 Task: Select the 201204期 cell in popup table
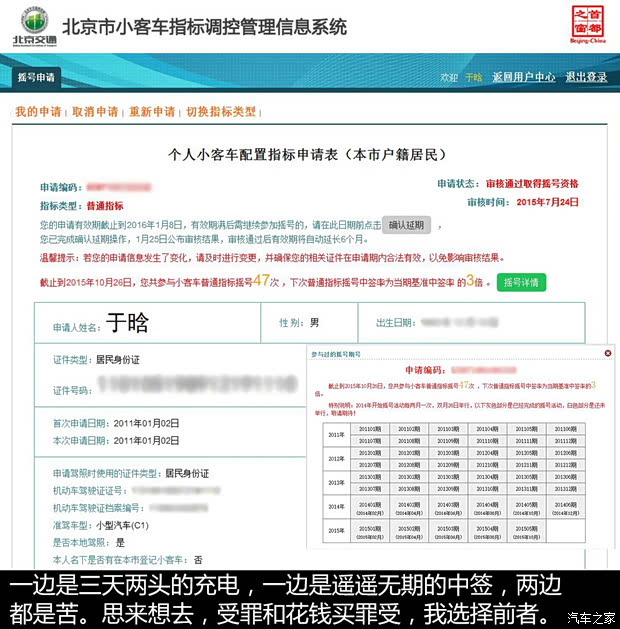click(x=487, y=453)
